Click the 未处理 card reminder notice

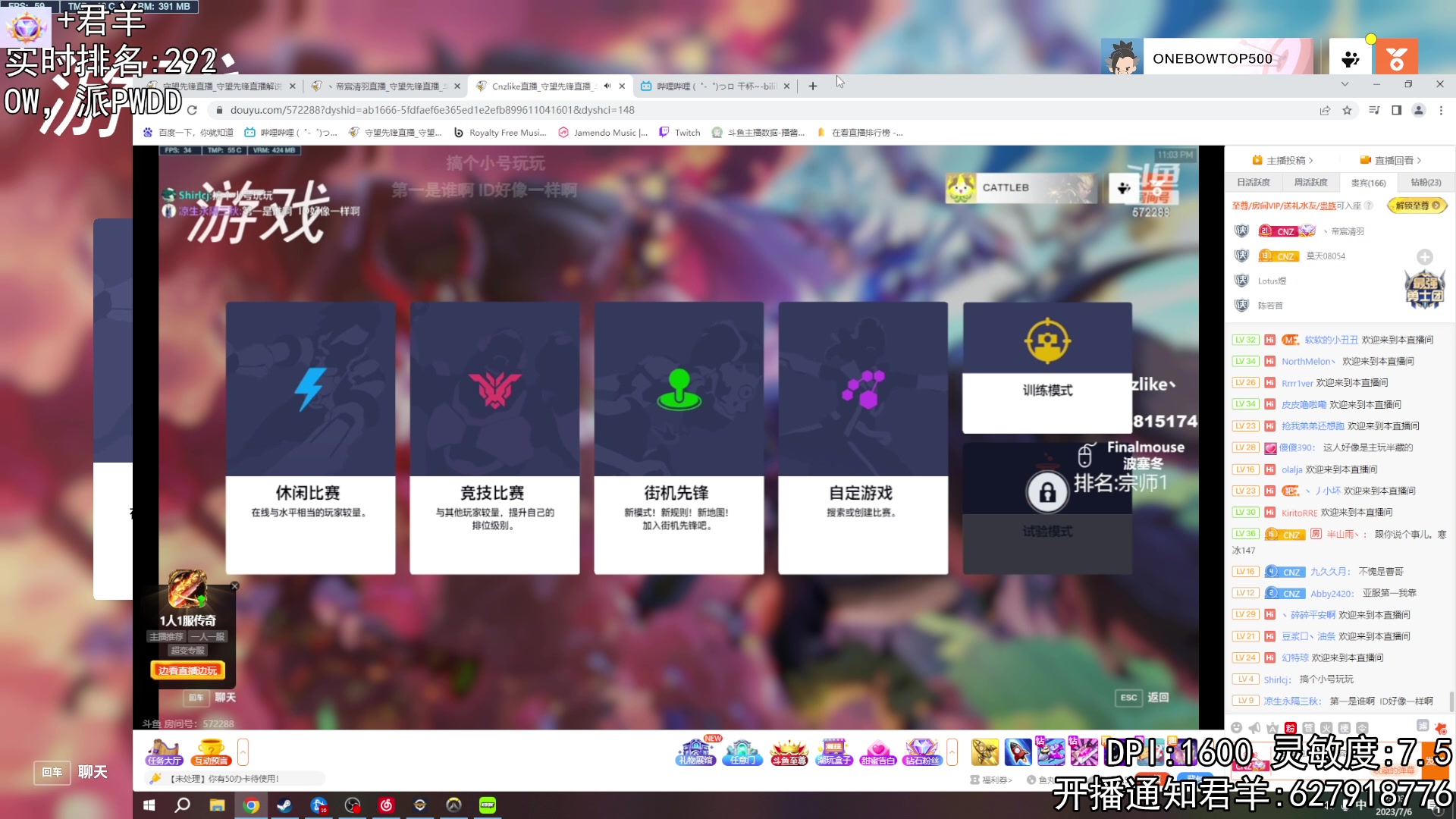tap(234, 779)
